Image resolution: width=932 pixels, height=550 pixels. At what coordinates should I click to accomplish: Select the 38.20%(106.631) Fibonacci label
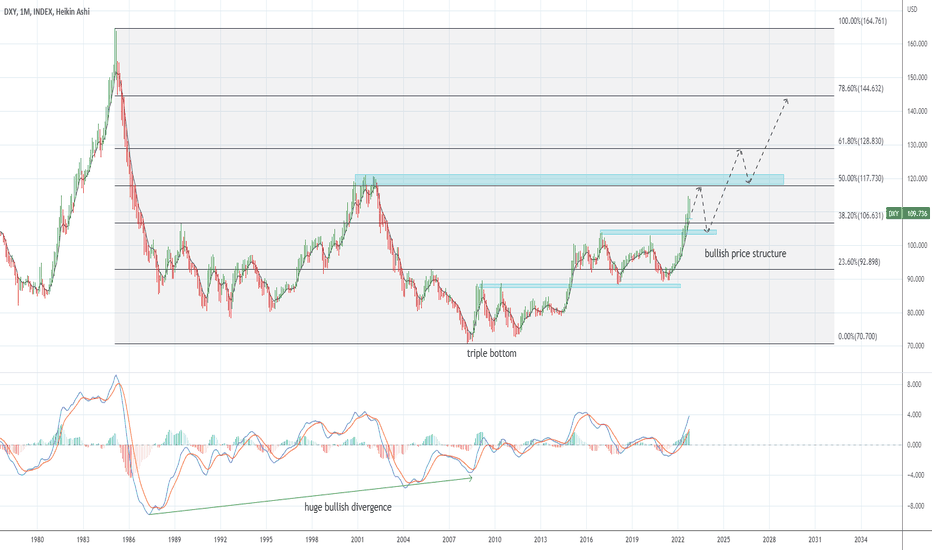(861, 216)
